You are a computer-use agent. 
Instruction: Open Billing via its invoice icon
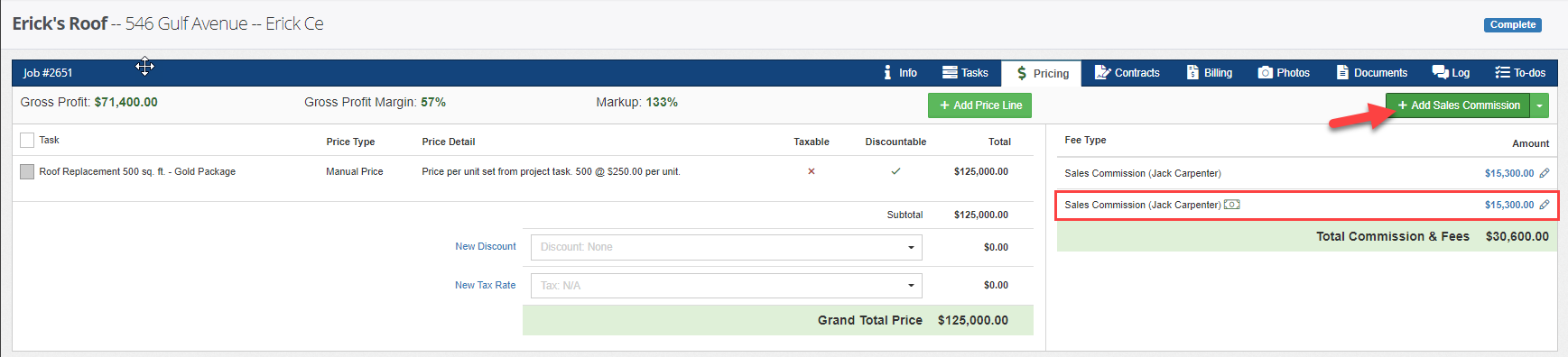[x=1192, y=72]
